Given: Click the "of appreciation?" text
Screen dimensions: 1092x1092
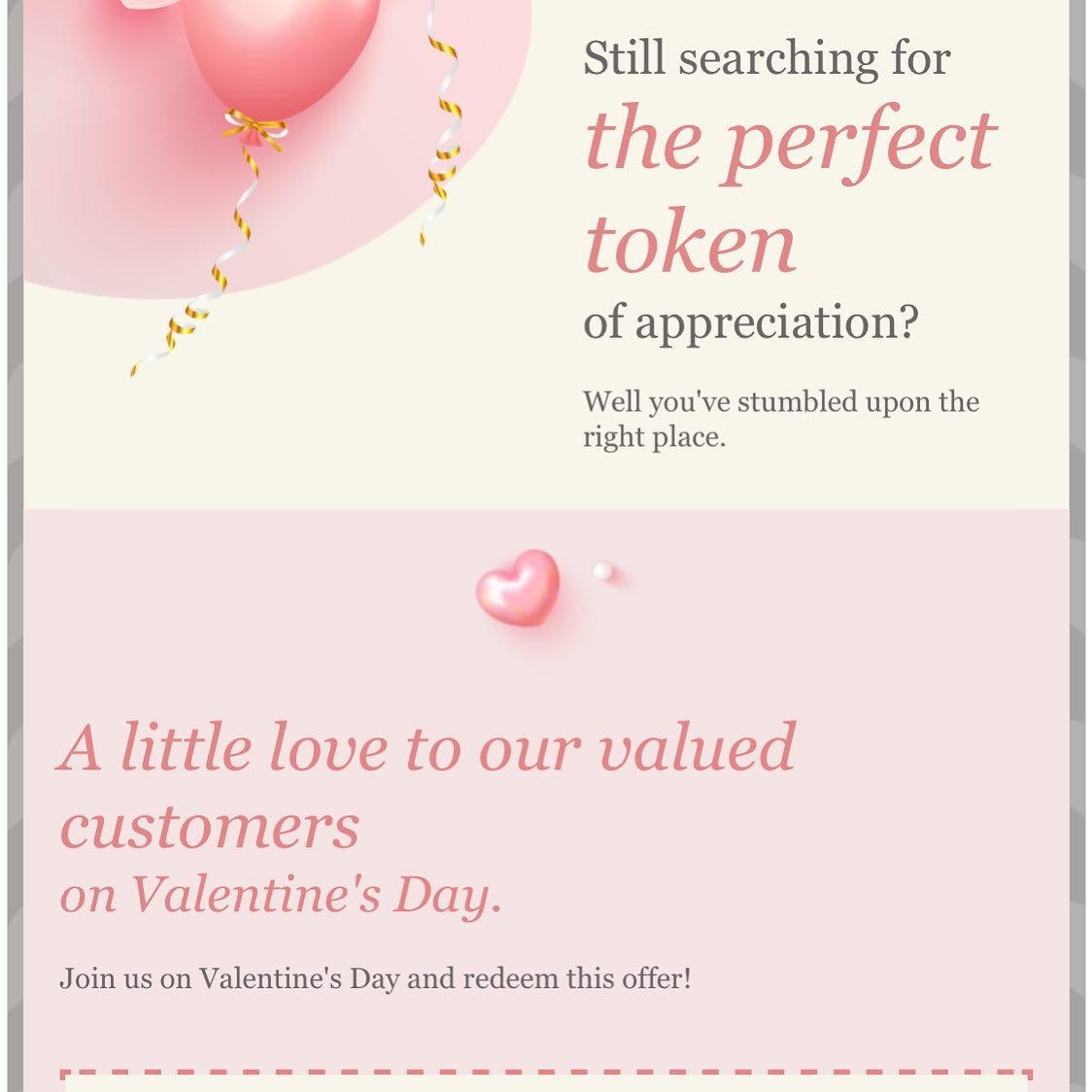Looking at the screenshot, I should tap(750, 322).
